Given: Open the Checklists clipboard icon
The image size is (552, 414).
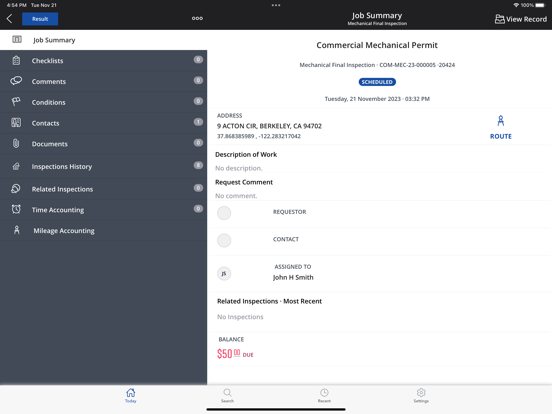Looking at the screenshot, I should click(16, 61).
